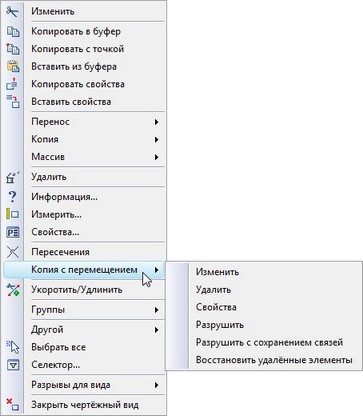The width and height of the screenshot is (363, 416).
Task: Click the PE Свойства icon
Action: click(13, 232)
